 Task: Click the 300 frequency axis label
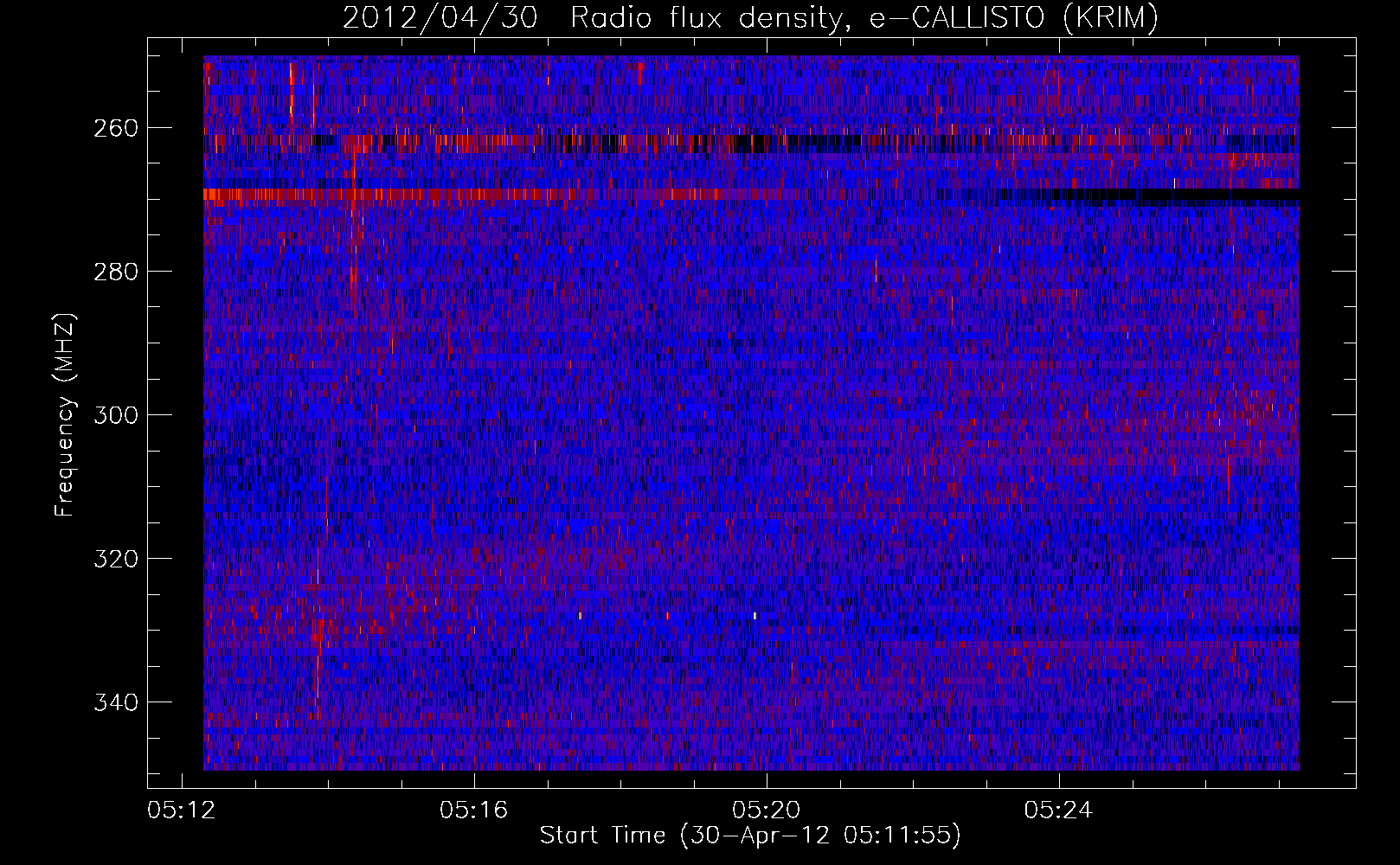coord(115,415)
